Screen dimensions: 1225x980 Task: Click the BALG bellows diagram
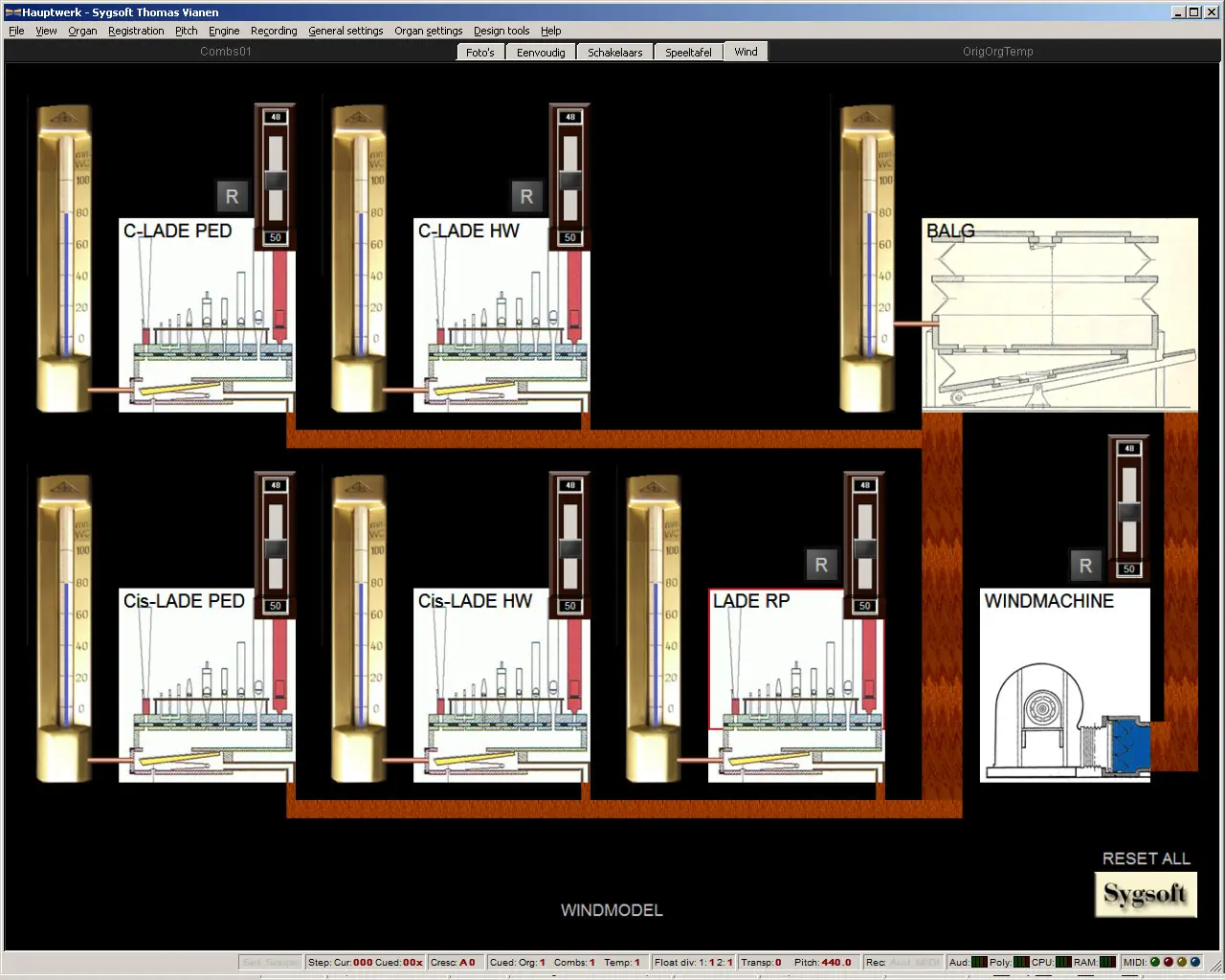[1059, 314]
